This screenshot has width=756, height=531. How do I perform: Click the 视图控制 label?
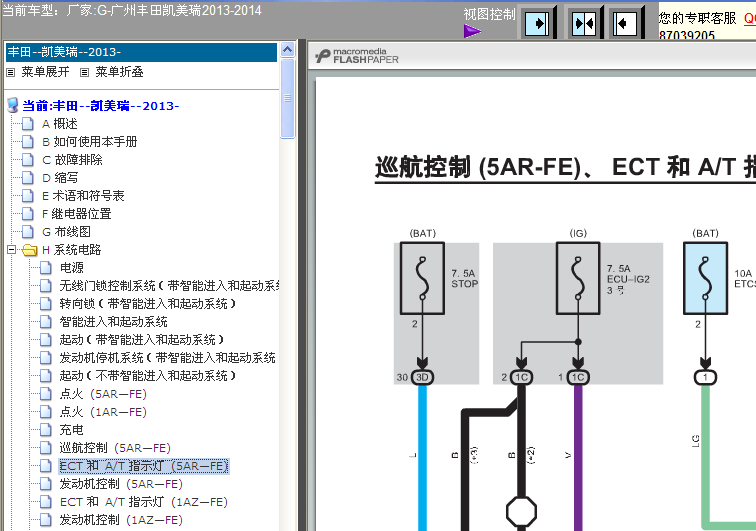489,14
